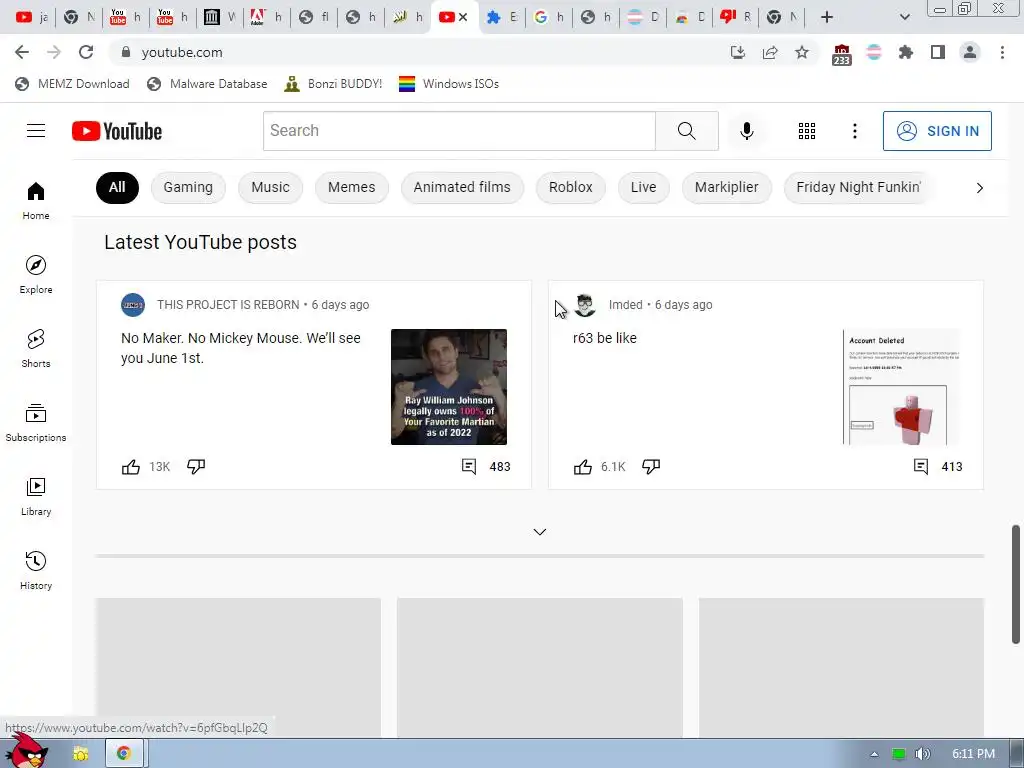Open History in sidebar
The image size is (1024, 768).
click(36, 570)
